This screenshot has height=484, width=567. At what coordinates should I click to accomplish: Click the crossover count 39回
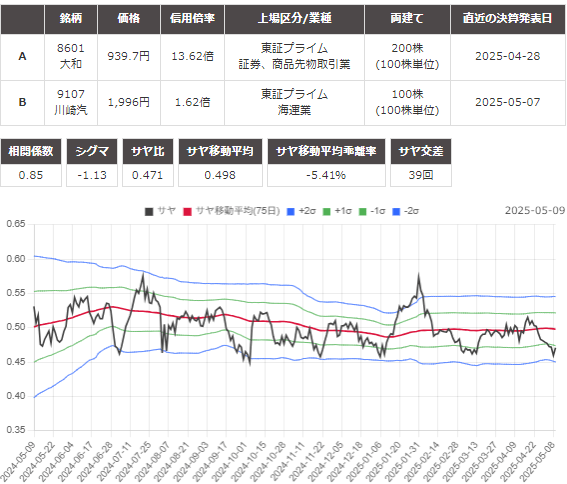[x=421, y=175]
